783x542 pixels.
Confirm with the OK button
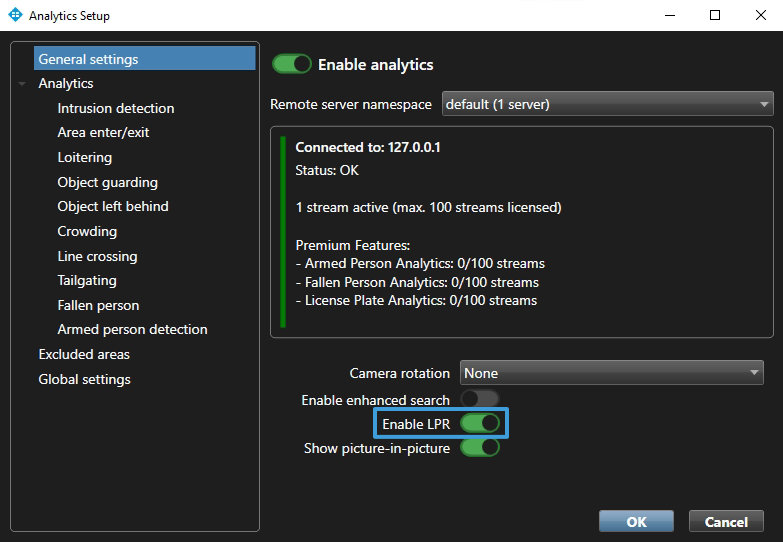[x=636, y=522]
